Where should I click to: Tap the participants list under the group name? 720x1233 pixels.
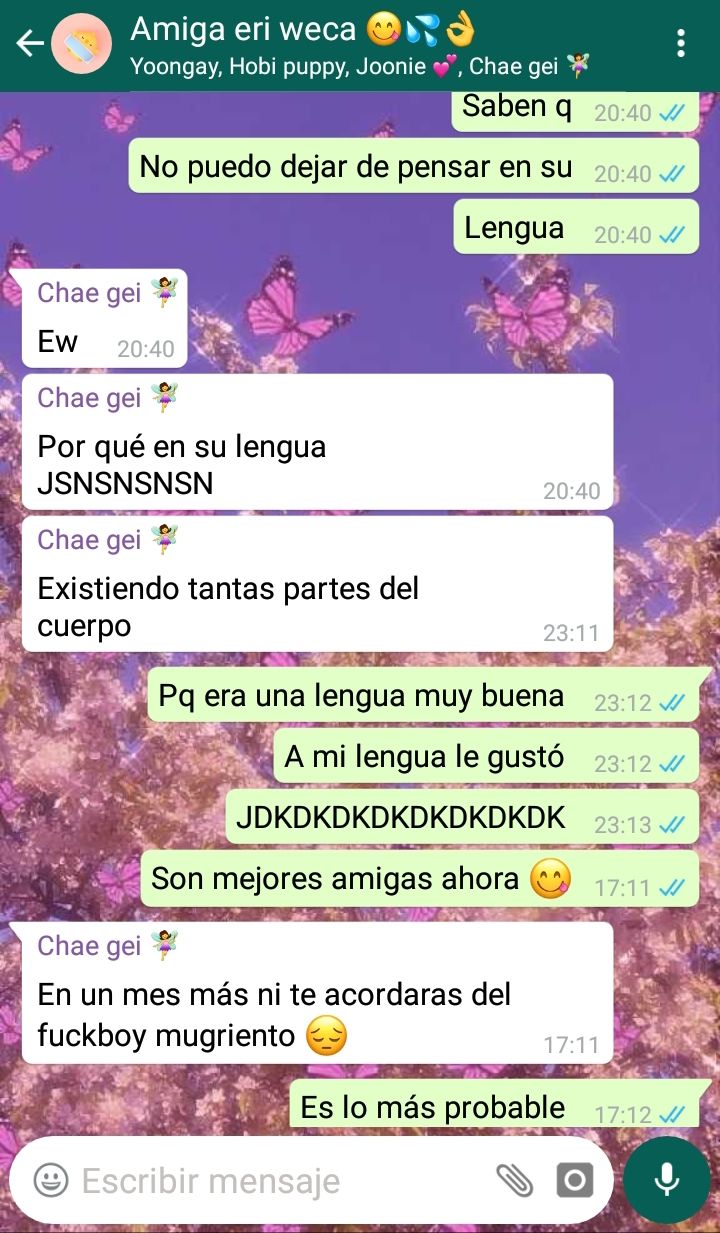coord(360,66)
